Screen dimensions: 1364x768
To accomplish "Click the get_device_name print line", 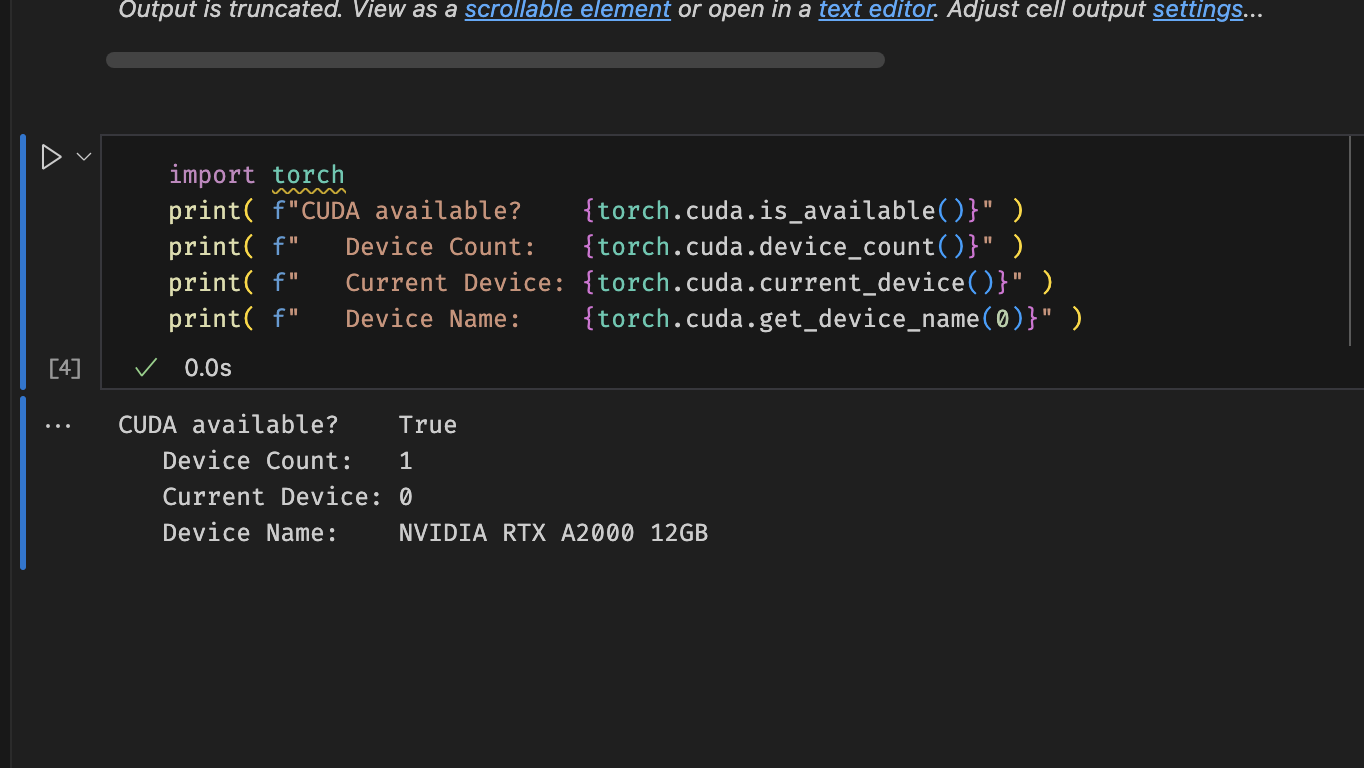I will [x=626, y=319].
